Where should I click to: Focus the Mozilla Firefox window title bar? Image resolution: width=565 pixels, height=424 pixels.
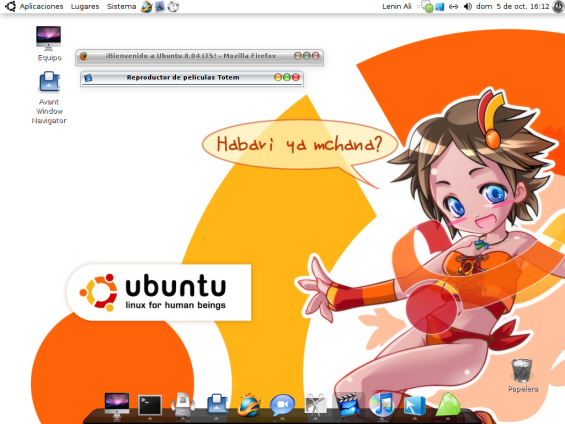point(199,57)
